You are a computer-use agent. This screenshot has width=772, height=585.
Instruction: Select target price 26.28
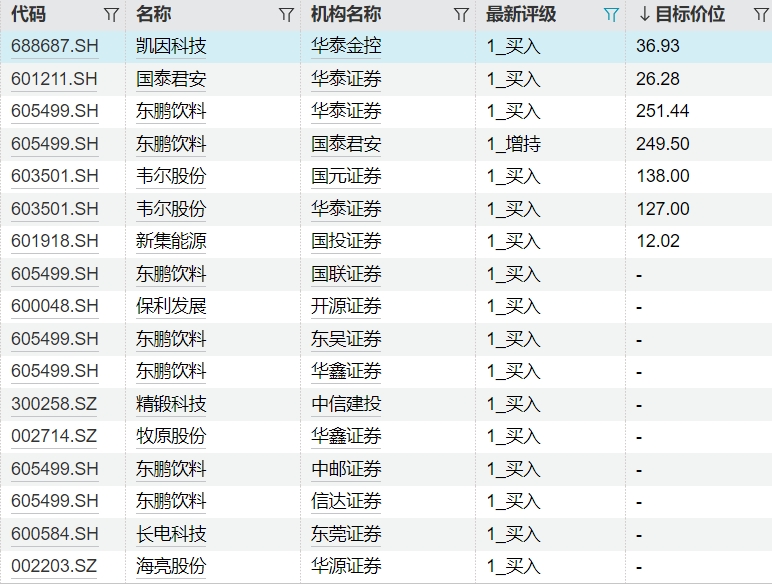pos(658,79)
